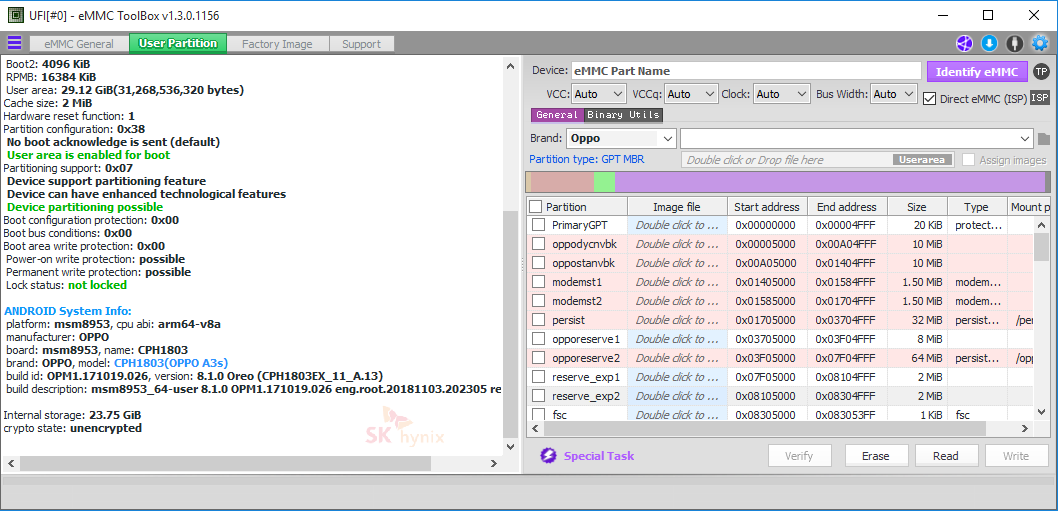Open the blue settings gear

(1040, 44)
